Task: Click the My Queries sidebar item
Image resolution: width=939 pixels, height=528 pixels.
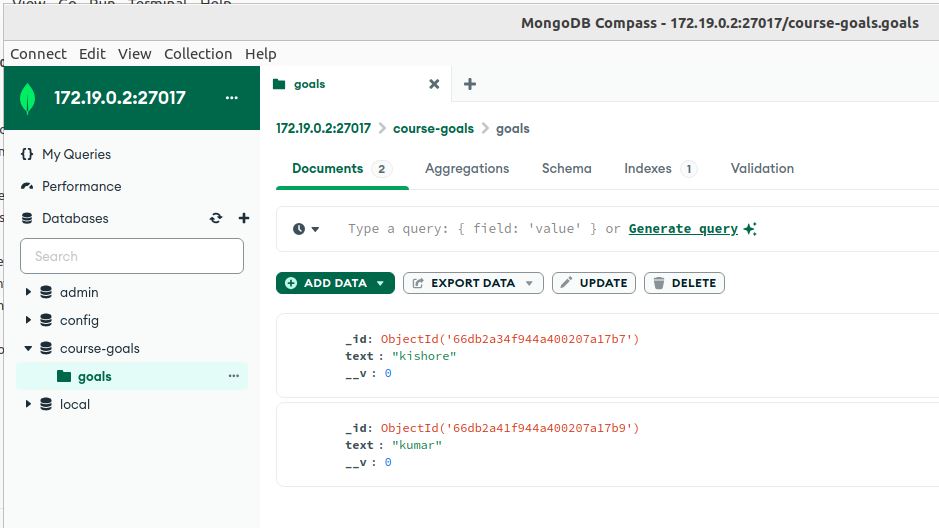Action: [x=76, y=154]
